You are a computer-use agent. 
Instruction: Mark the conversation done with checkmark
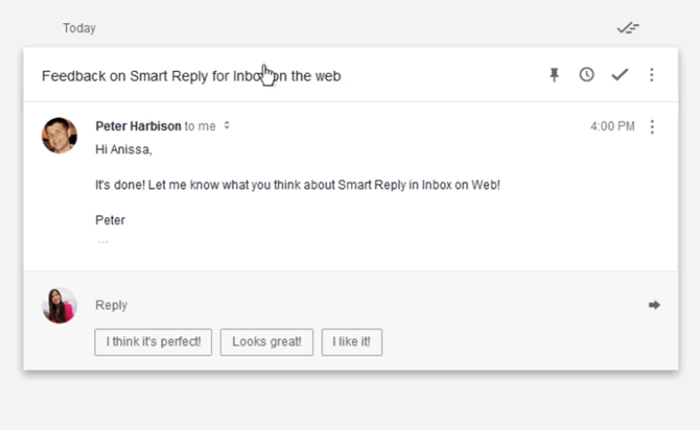tap(620, 75)
